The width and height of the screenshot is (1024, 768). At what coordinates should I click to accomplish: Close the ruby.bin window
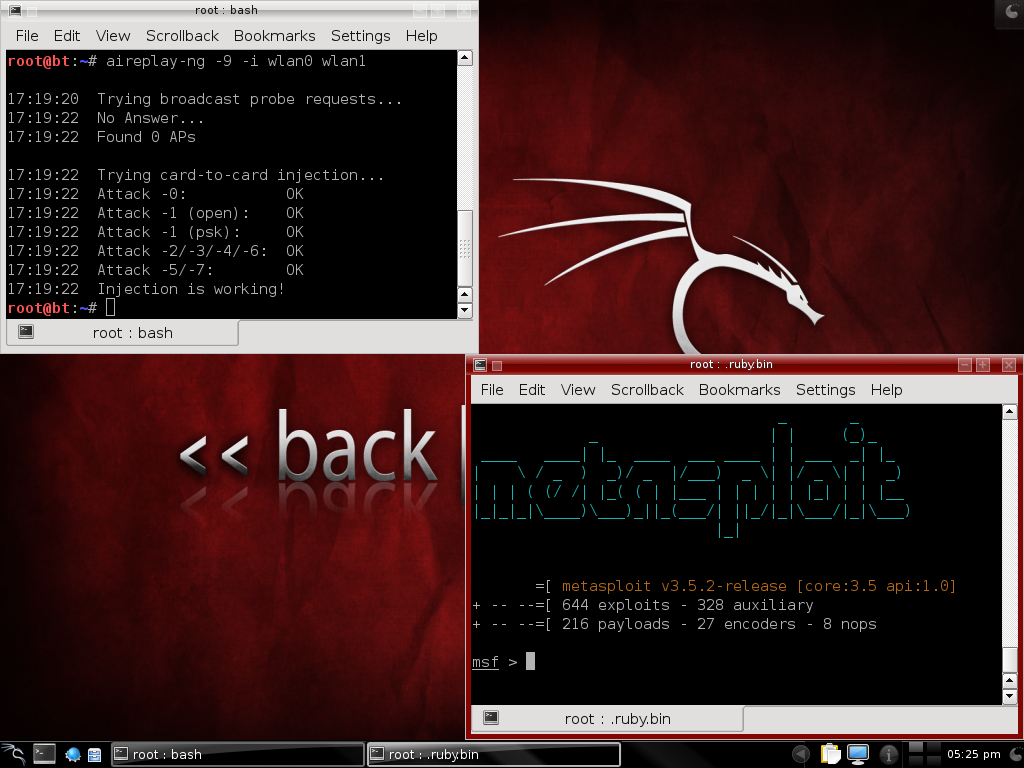[x=1008, y=365]
